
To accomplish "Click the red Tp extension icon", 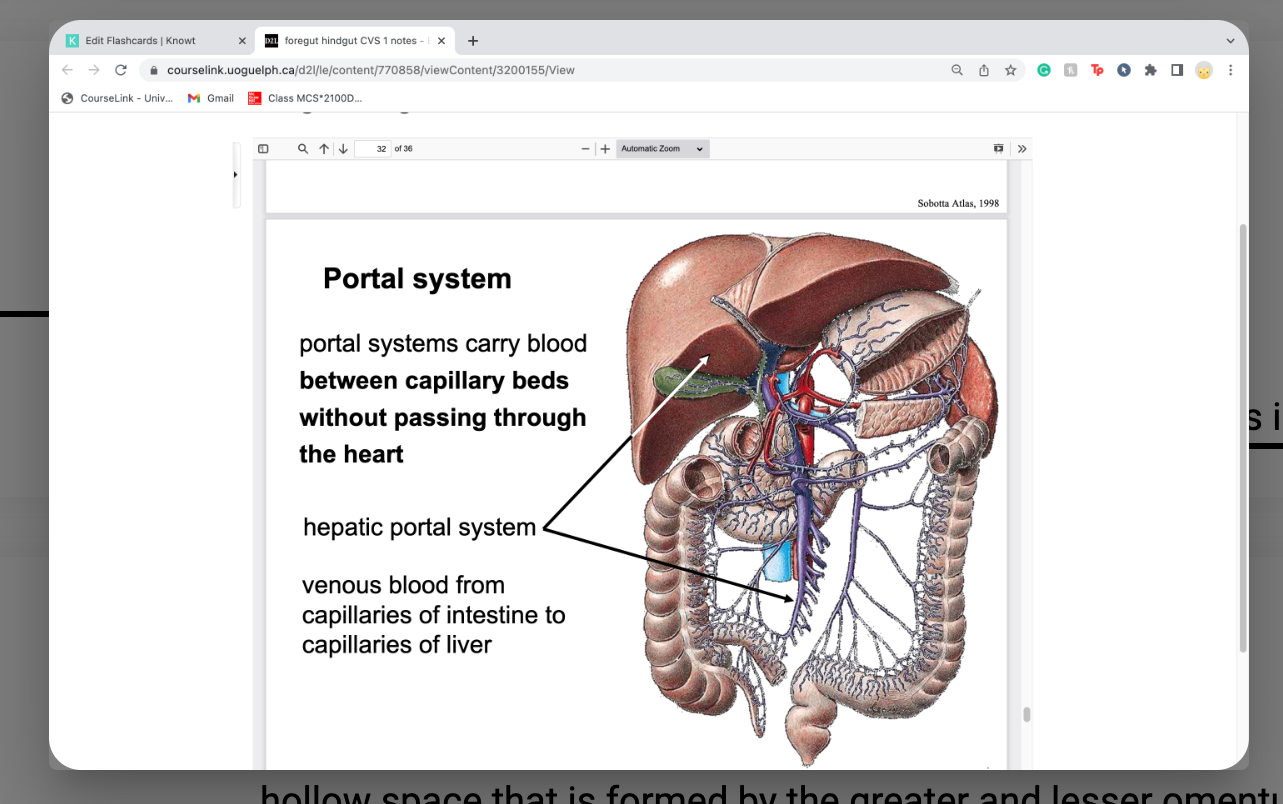I will pos(1097,70).
